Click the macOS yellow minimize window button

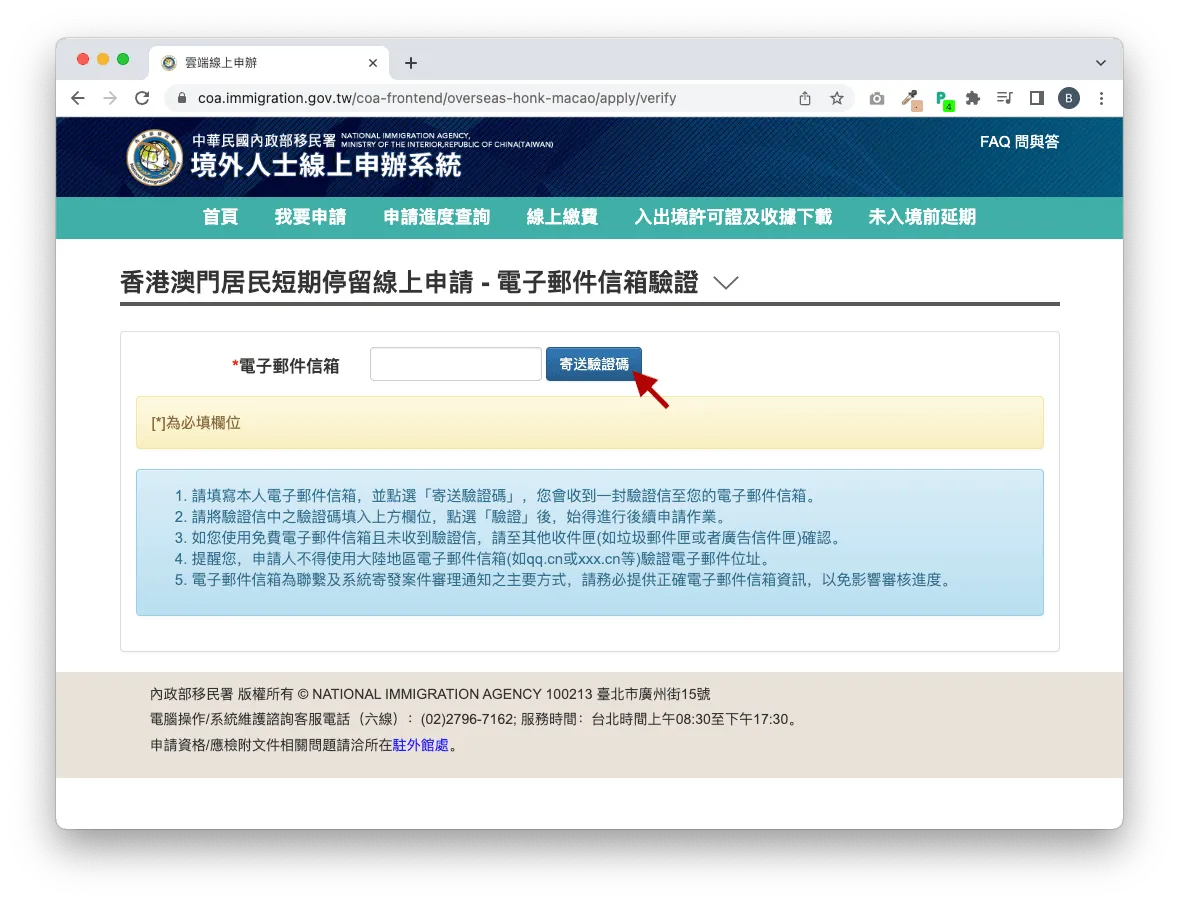coord(103,59)
